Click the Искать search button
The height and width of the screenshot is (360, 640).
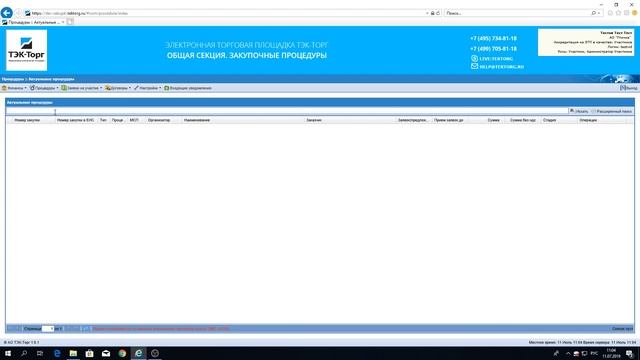579,111
